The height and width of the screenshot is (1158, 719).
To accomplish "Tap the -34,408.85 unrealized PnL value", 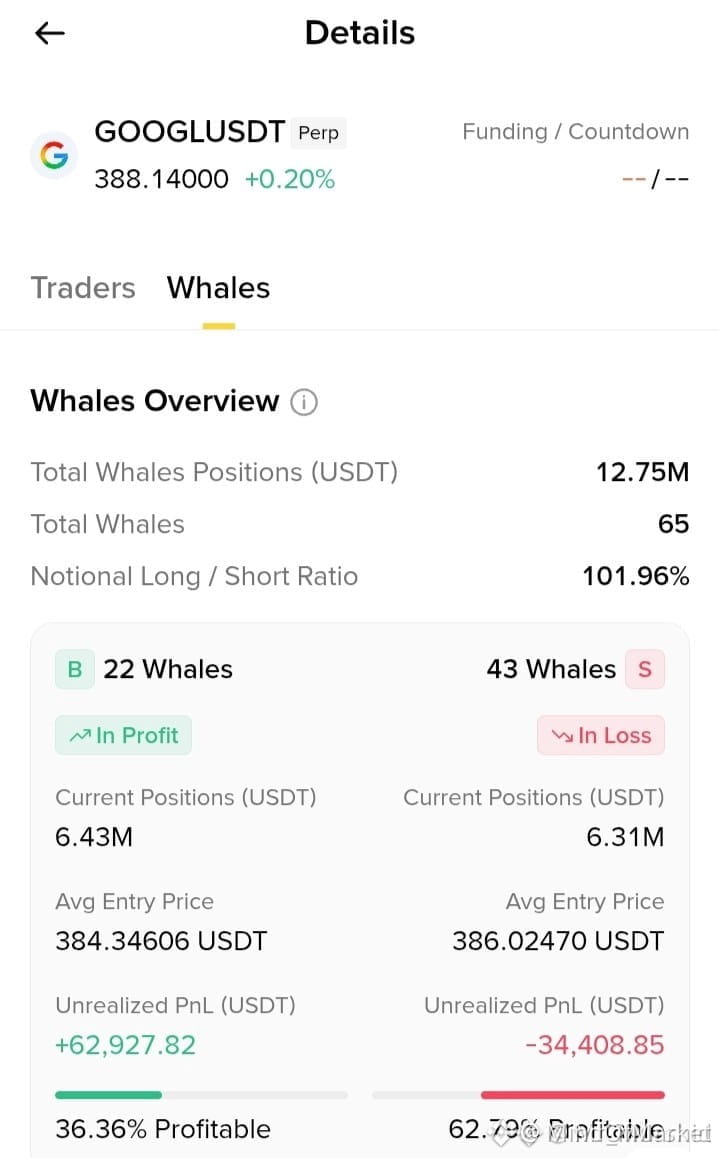I will pos(594,1045).
